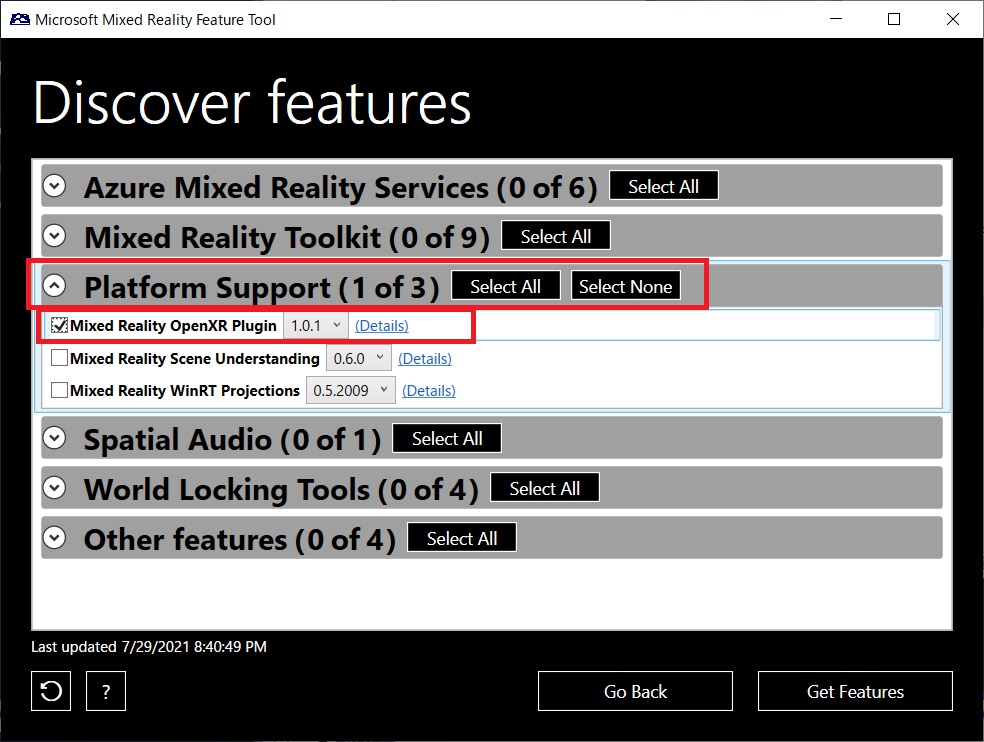Screen dimensions: 984x742
Task: Enable Mixed Reality Scene Understanding
Action: (x=58, y=358)
